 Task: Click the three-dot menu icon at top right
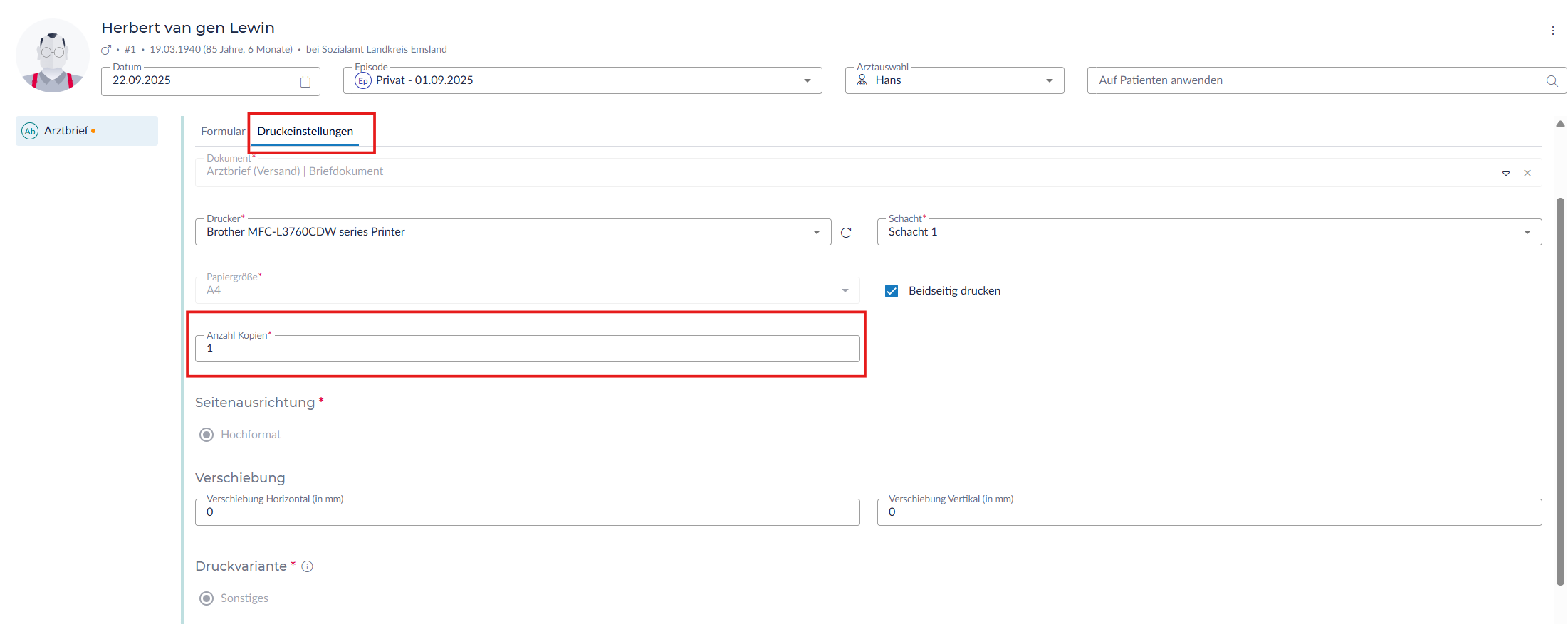click(x=1552, y=31)
